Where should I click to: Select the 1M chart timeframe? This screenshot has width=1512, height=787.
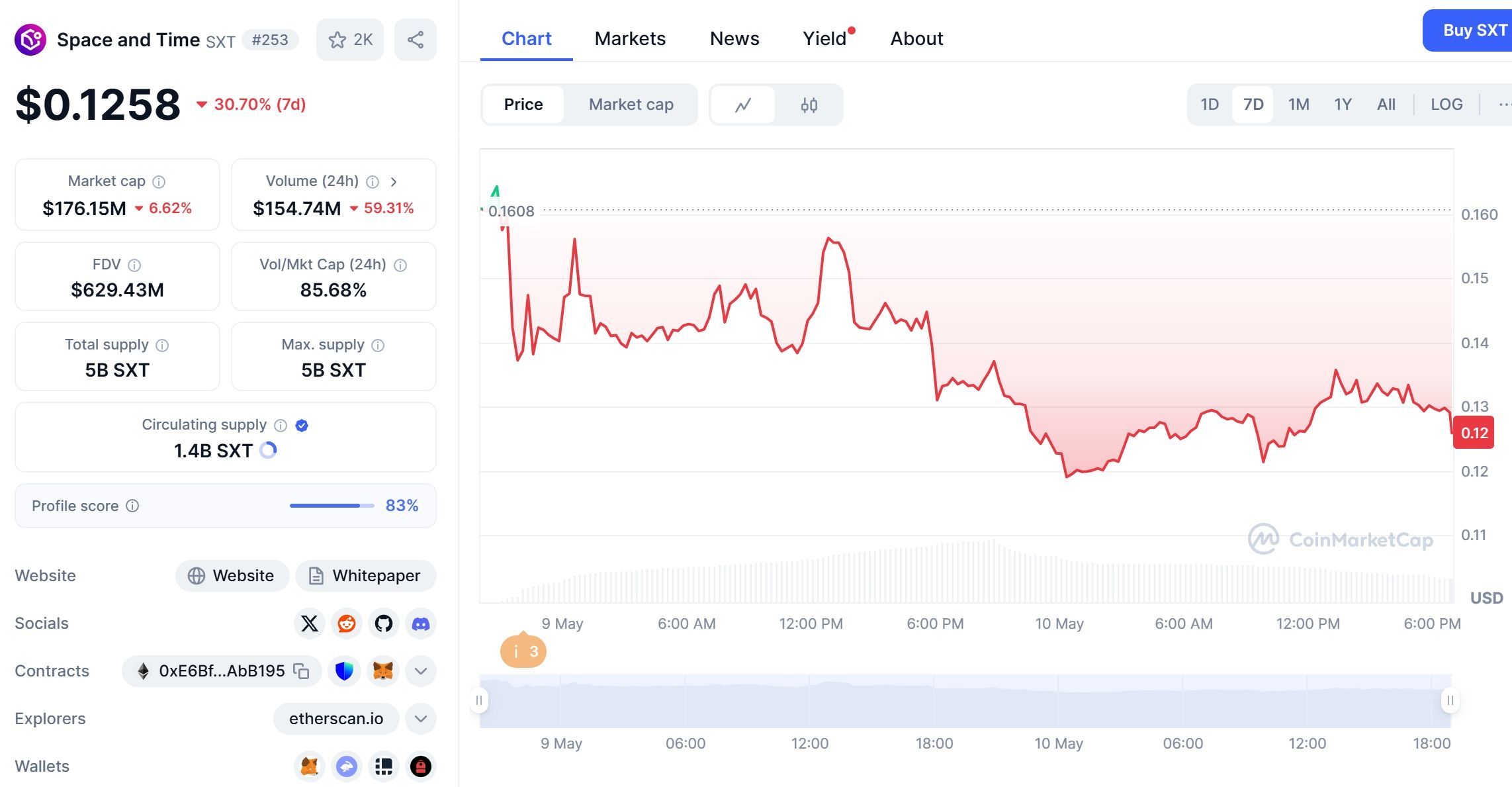(x=1298, y=104)
